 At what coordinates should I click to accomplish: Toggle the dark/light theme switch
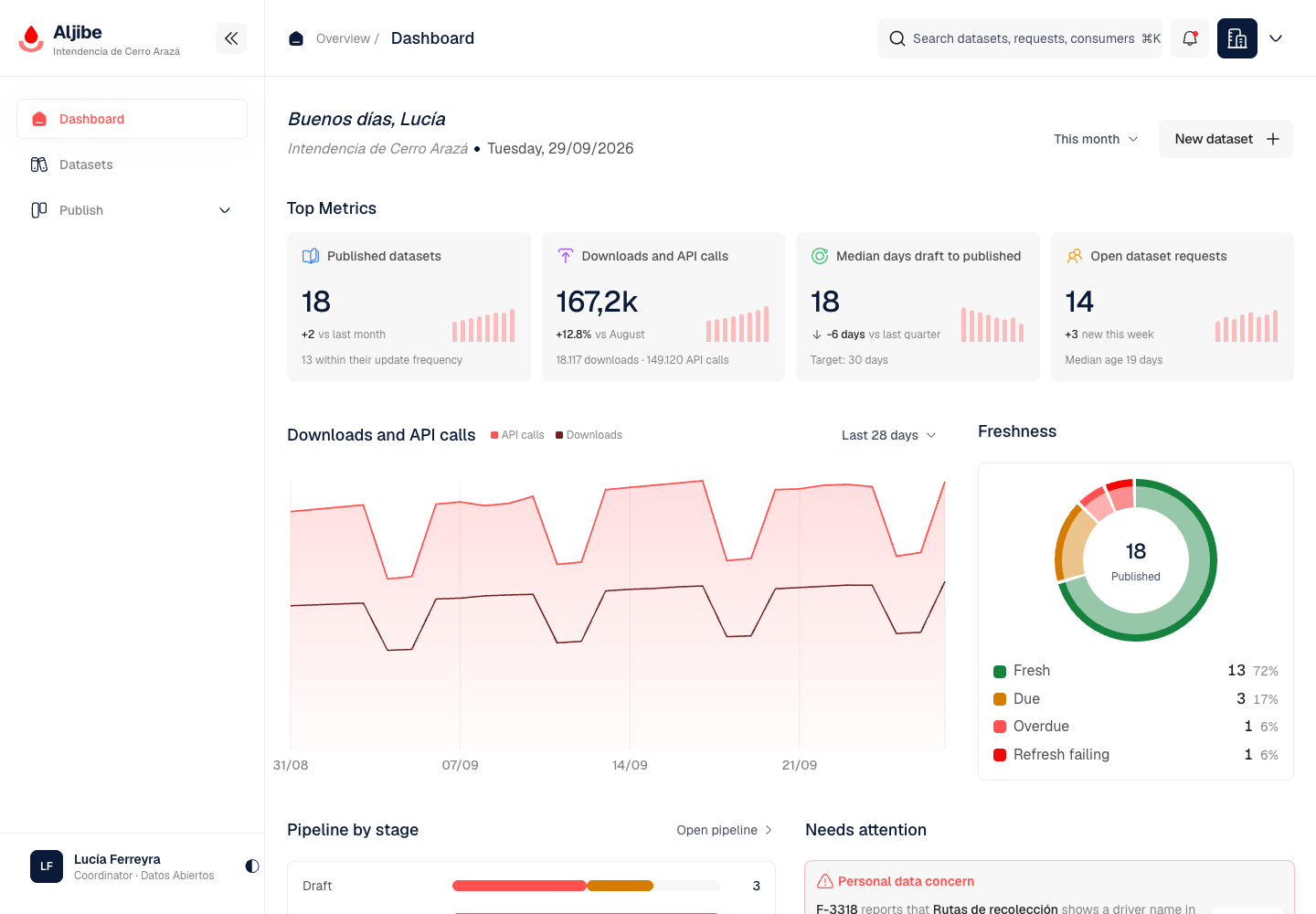(252, 866)
